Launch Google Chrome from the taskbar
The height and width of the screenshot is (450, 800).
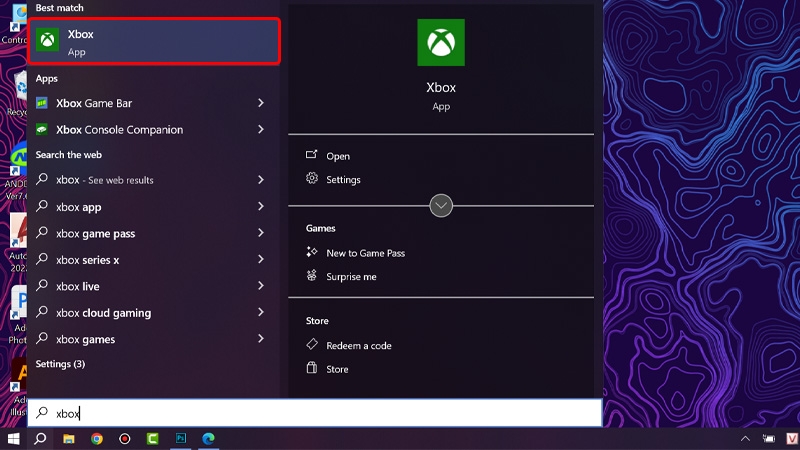click(x=96, y=439)
